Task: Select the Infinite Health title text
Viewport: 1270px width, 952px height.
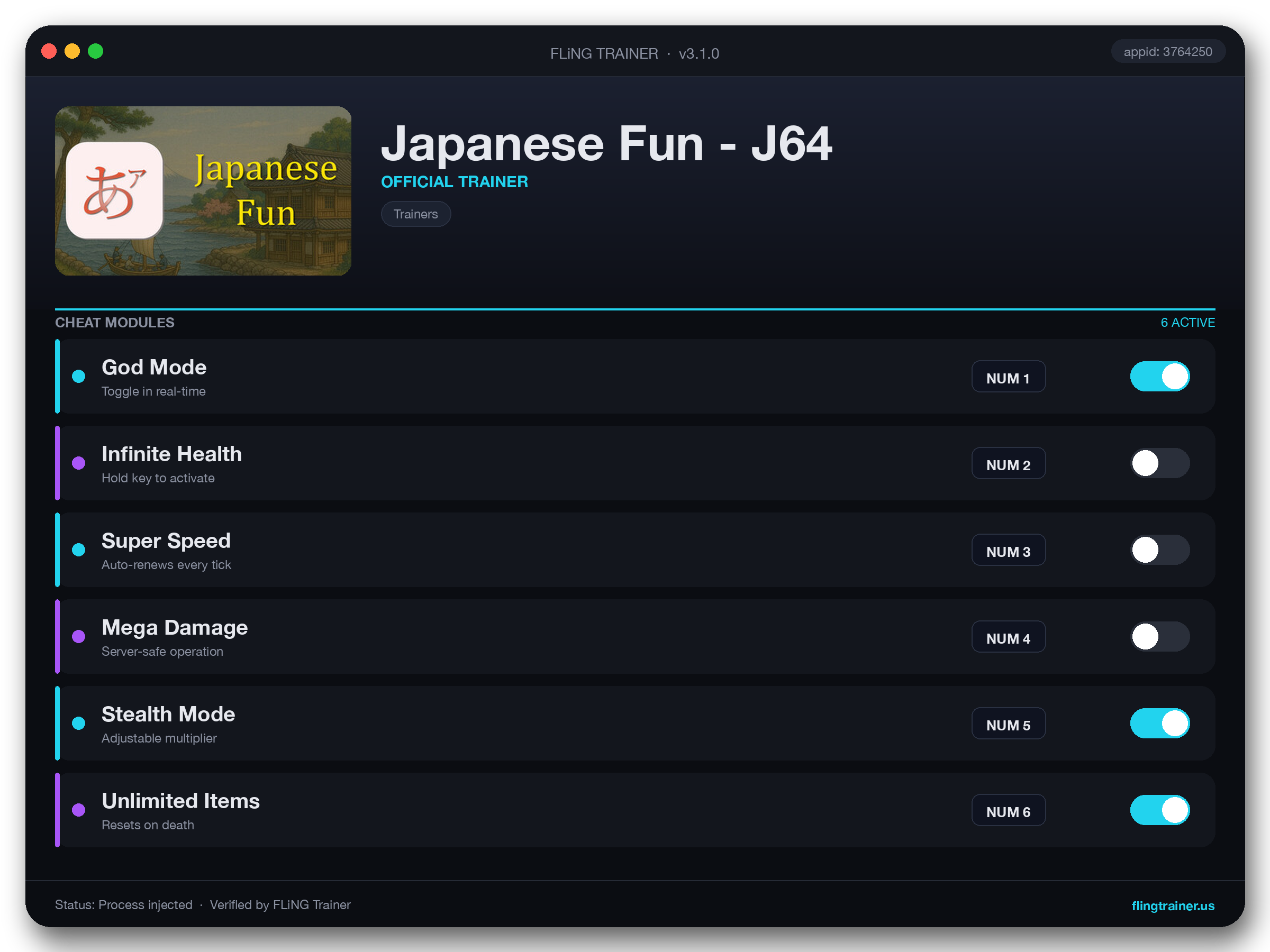Action: [171, 454]
